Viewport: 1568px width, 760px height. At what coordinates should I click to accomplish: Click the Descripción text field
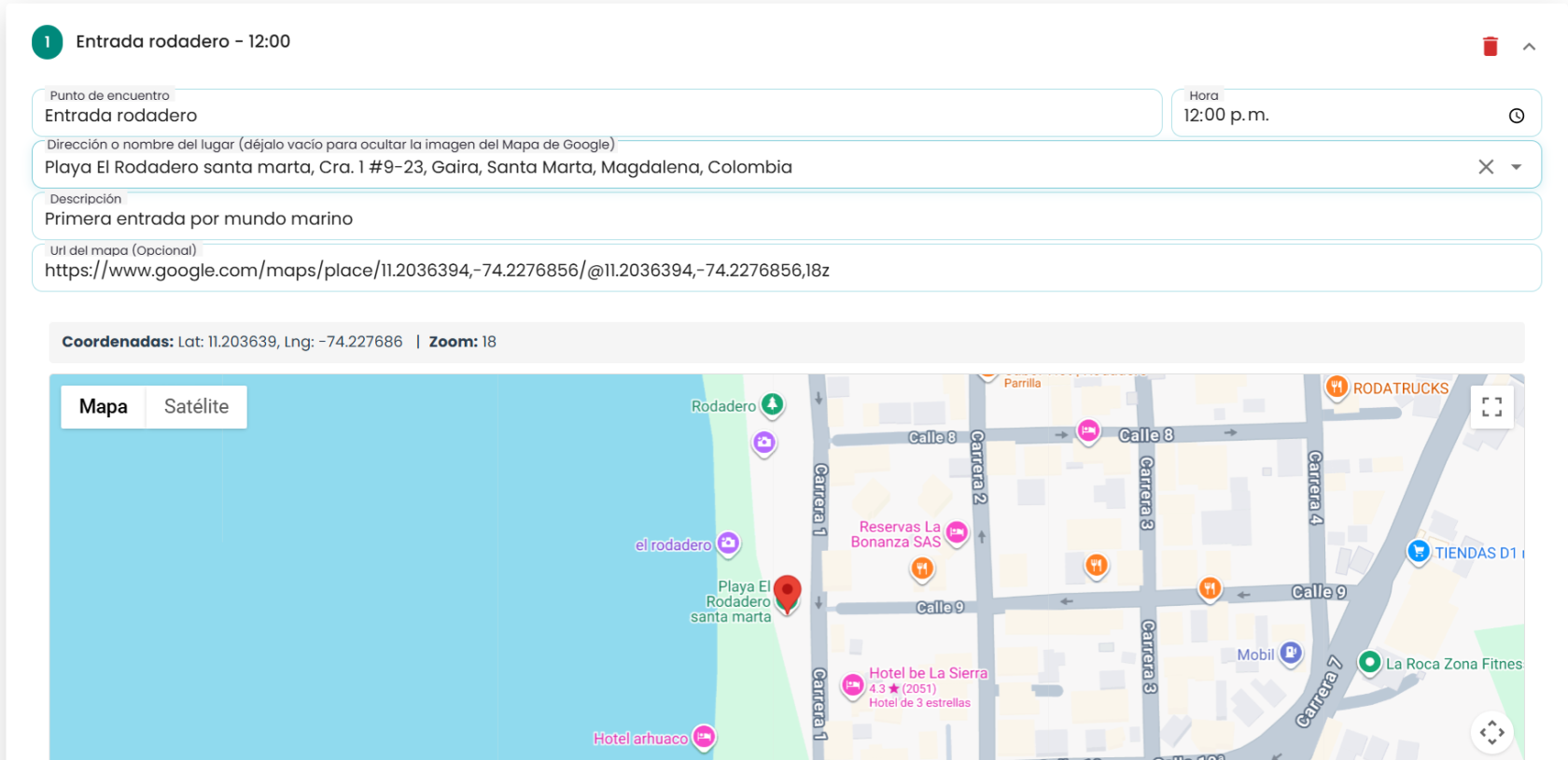pyautogui.click(x=787, y=217)
